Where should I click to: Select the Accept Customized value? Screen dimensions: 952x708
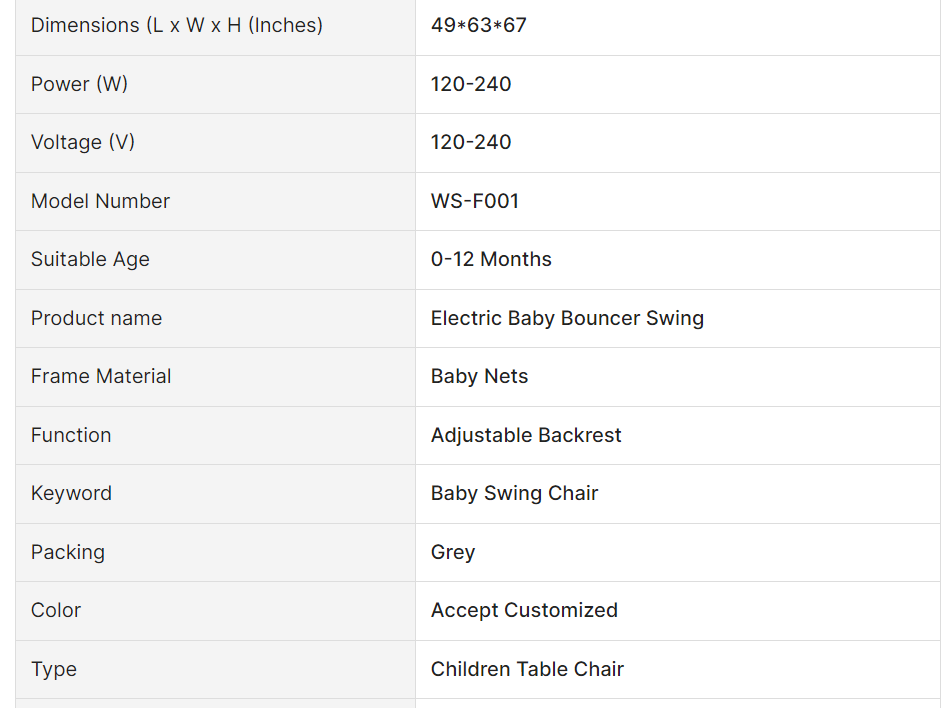524,610
